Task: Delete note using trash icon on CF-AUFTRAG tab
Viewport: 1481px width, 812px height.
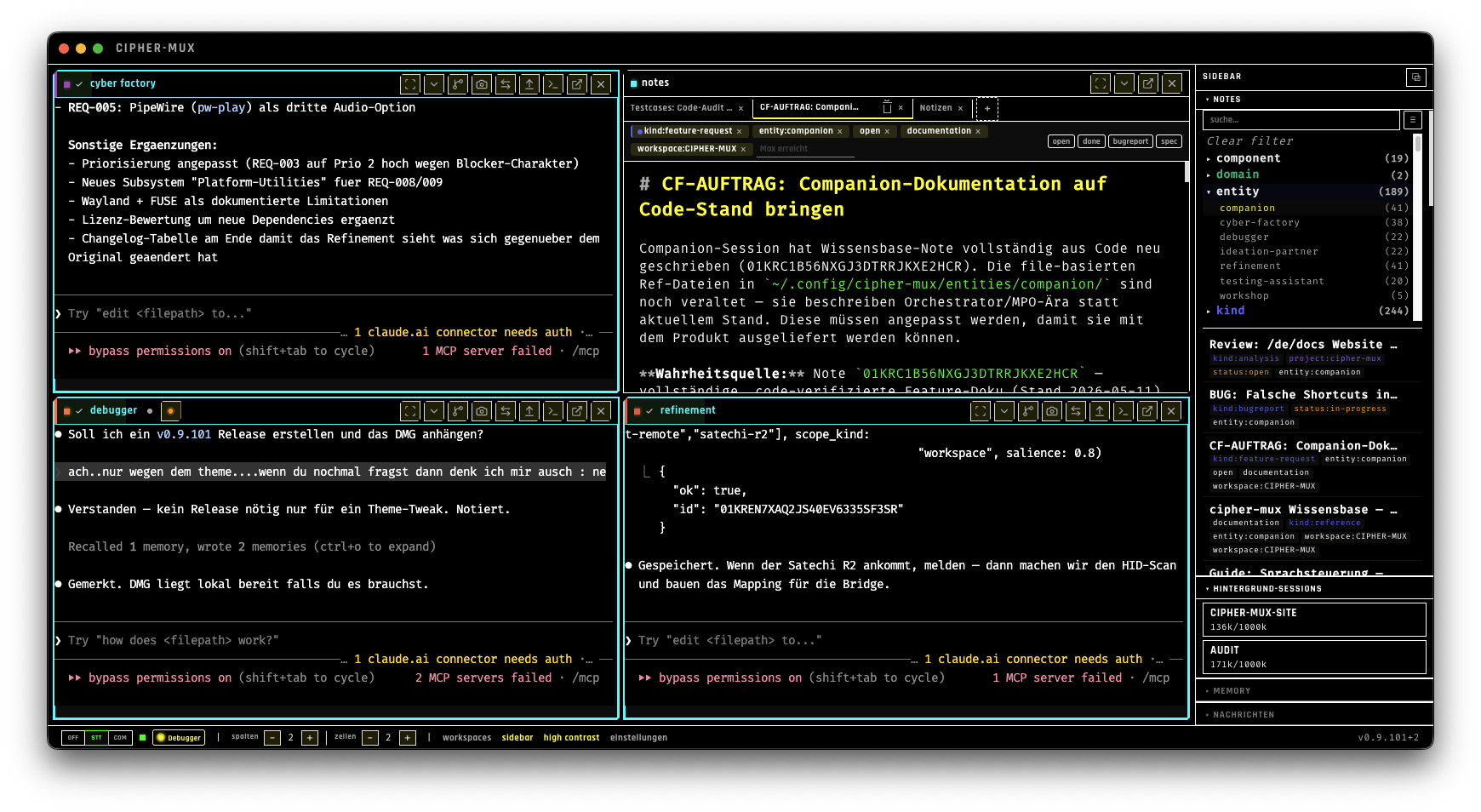Action: pyautogui.click(x=887, y=108)
